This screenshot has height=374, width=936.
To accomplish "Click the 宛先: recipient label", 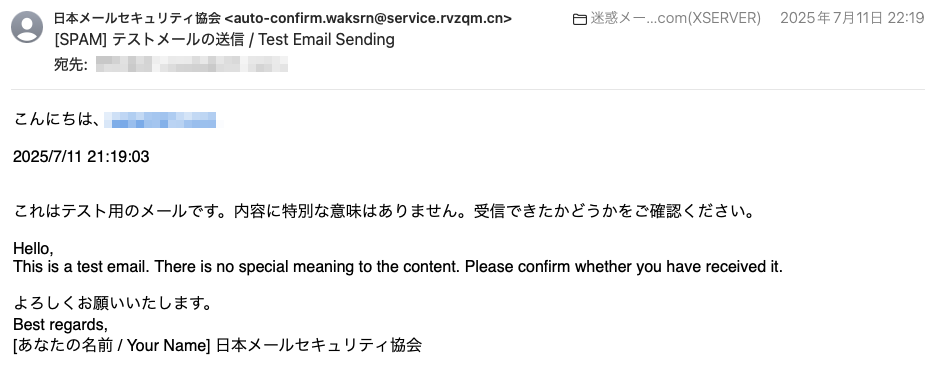I will (x=71, y=64).
